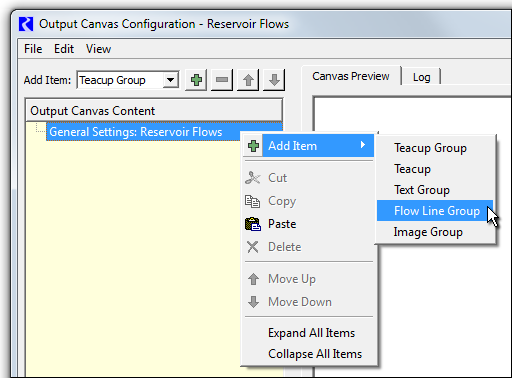Viewport: 512px width, 378px height.
Task: Click the move down arrow toolbar button
Action: click(x=274, y=80)
